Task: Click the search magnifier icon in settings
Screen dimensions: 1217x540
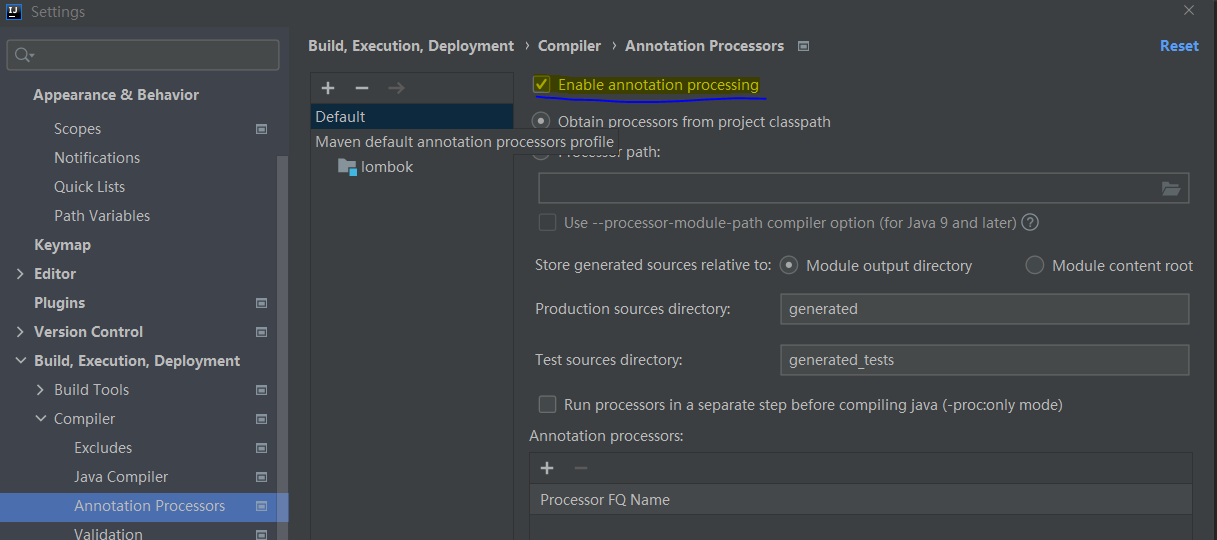Action: coord(23,55)
